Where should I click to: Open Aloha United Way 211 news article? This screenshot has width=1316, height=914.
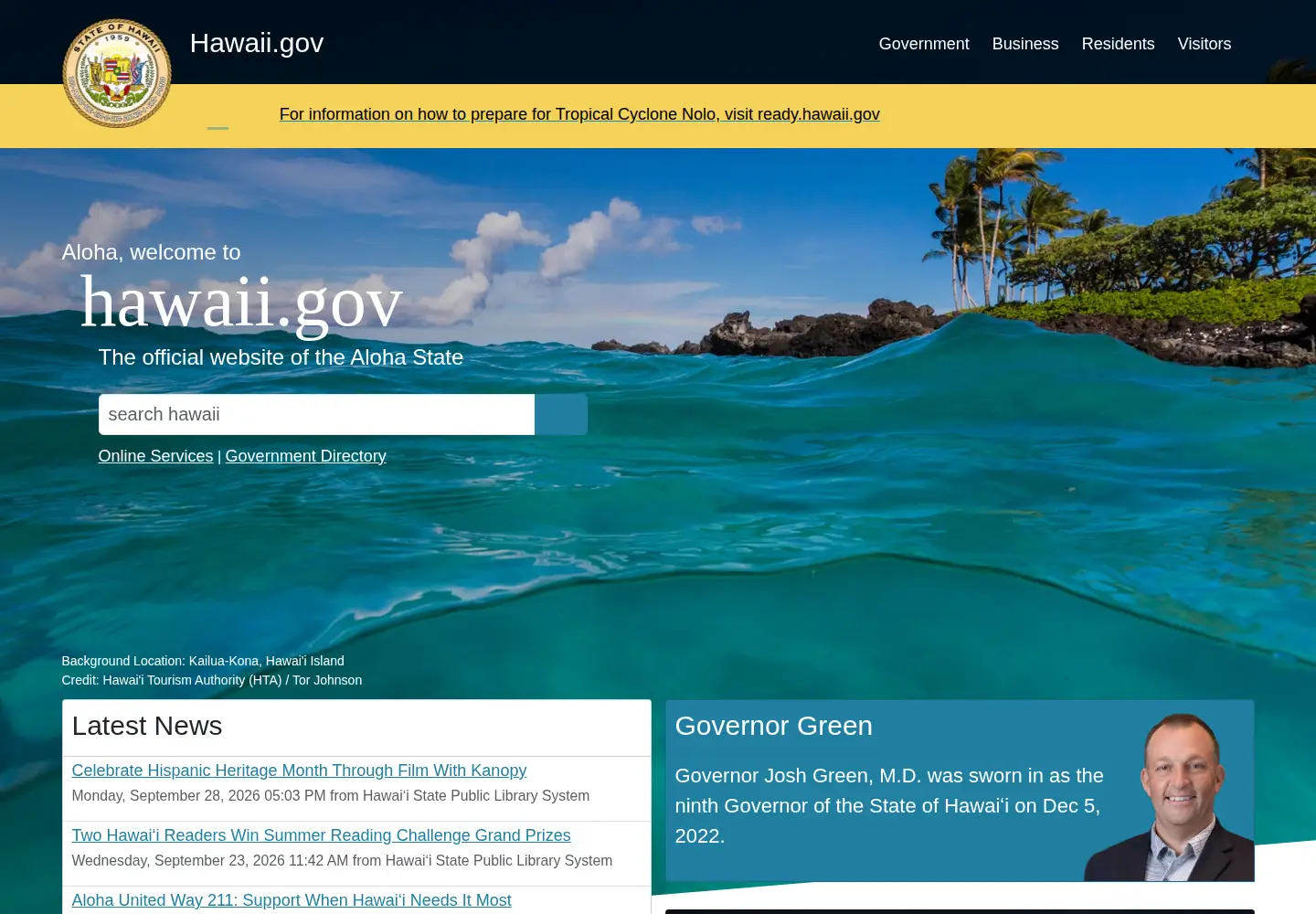click(292, 900)
